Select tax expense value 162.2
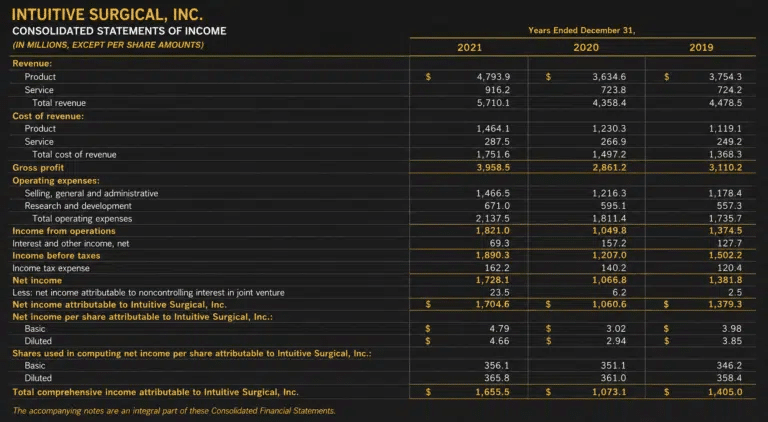 (497, 268)
